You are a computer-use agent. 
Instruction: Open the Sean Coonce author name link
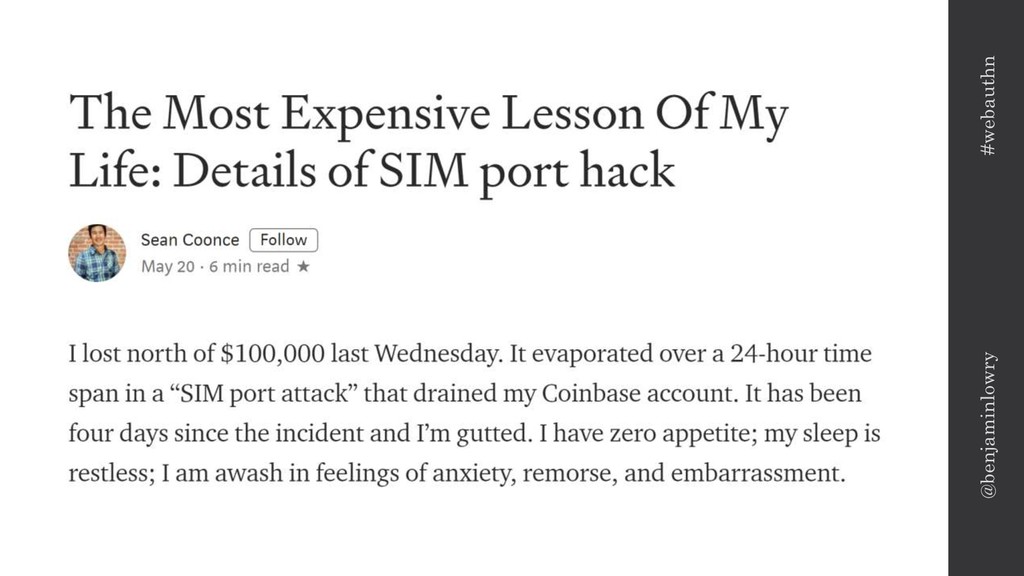(x=190, y=240)
